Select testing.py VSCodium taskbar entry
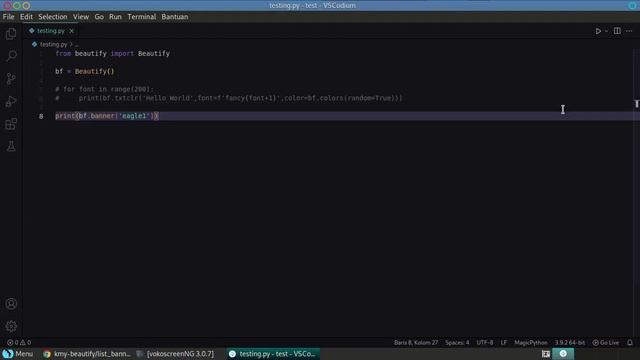 tap(273, 354)
